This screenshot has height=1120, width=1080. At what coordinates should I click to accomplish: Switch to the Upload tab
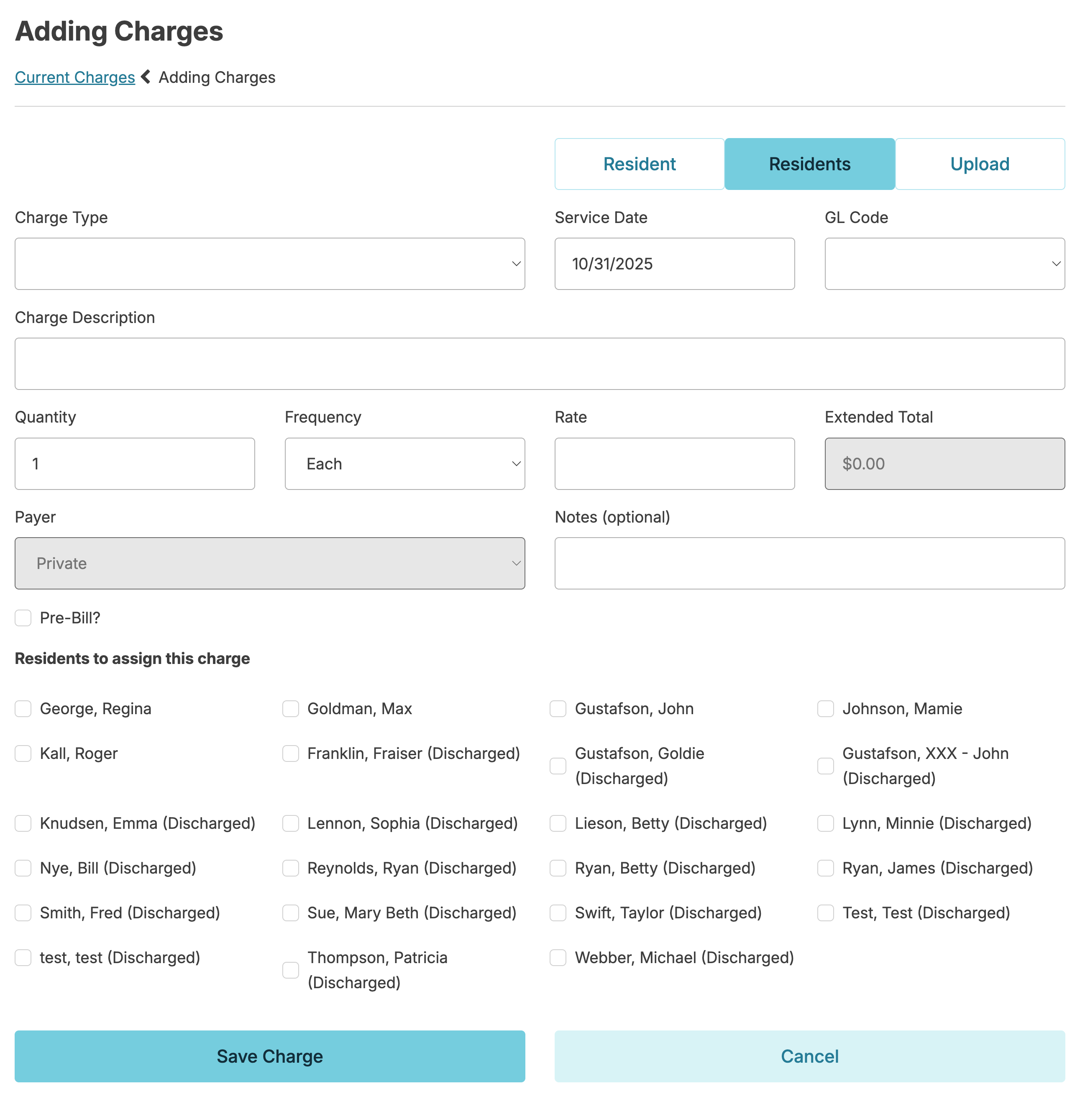pyautogui.click(x=980, y=164)
